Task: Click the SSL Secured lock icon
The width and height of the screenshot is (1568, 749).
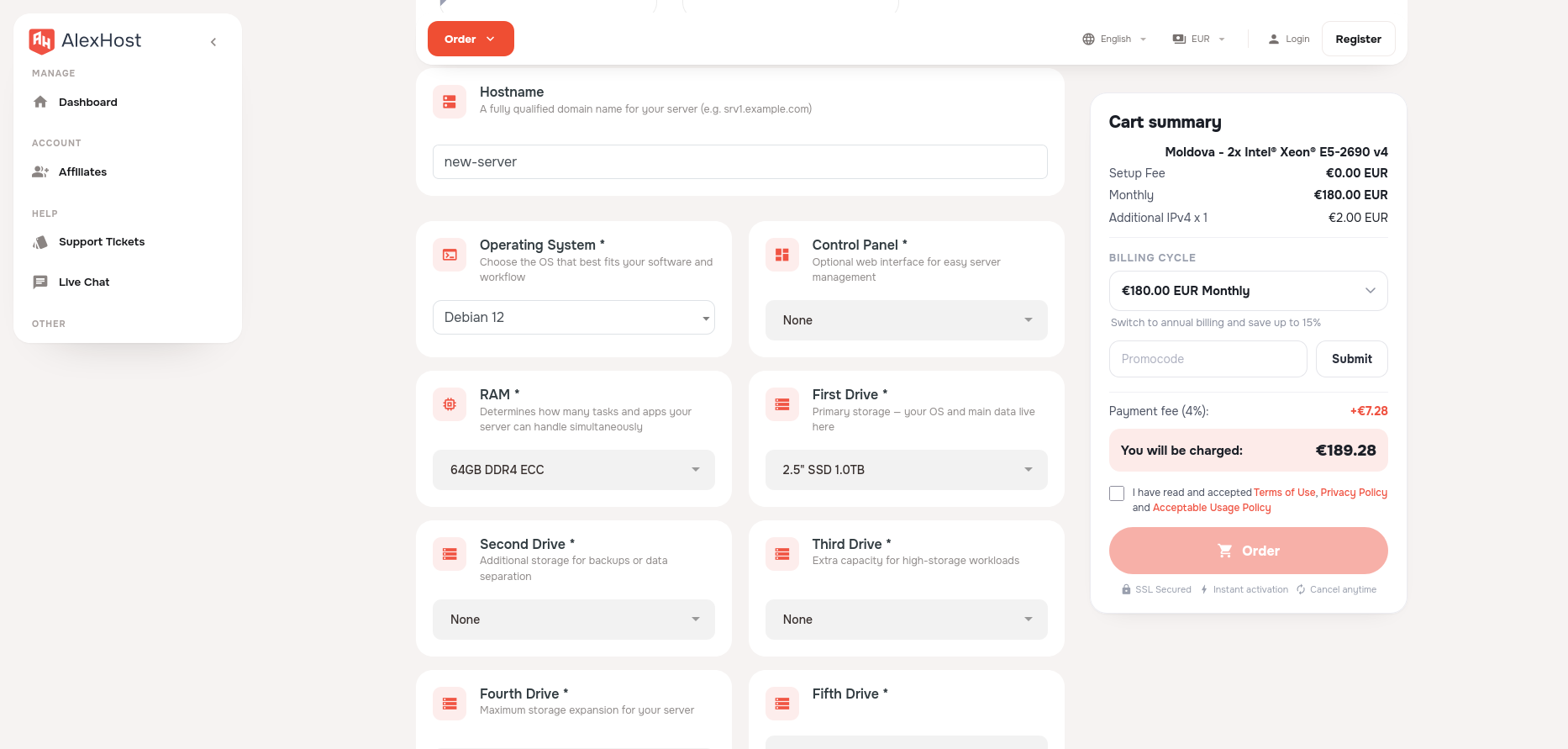Action: click(x=1126, y=589)
